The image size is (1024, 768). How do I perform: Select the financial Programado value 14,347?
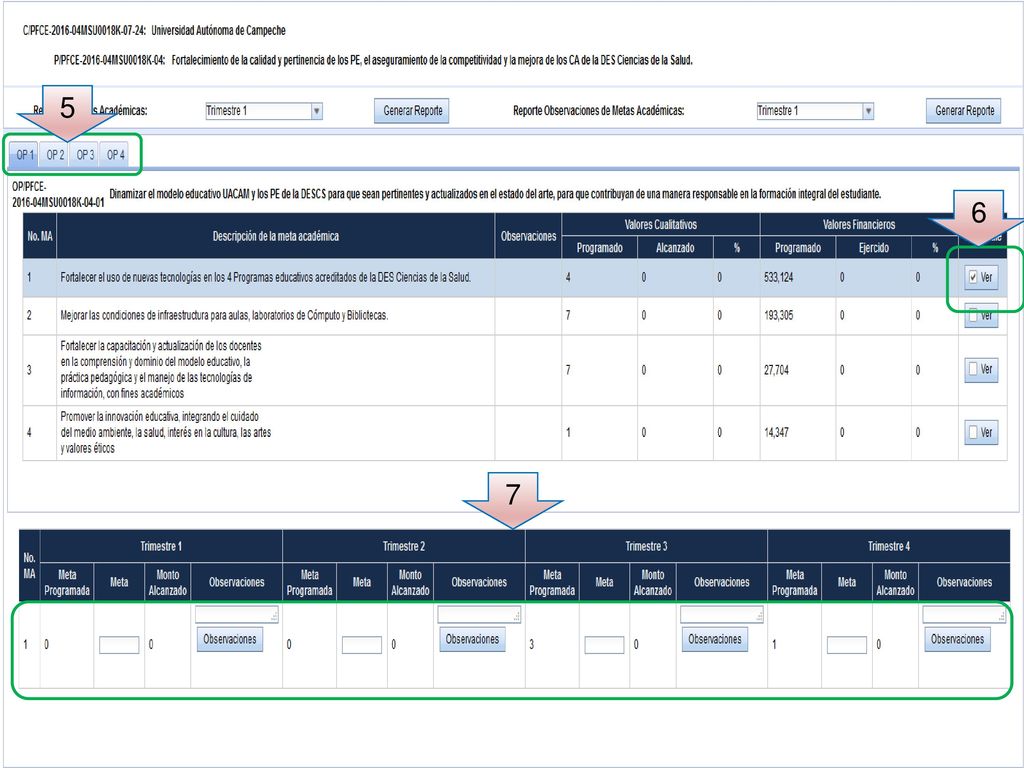776,432
